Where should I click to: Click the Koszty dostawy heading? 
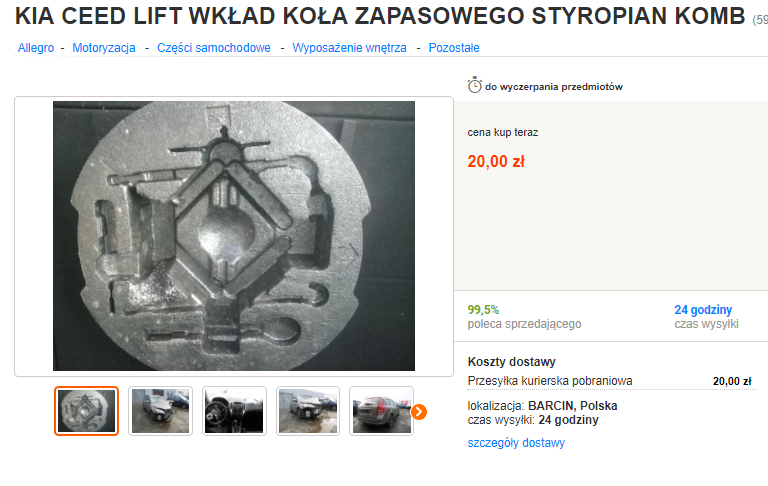tap(511, 362)
